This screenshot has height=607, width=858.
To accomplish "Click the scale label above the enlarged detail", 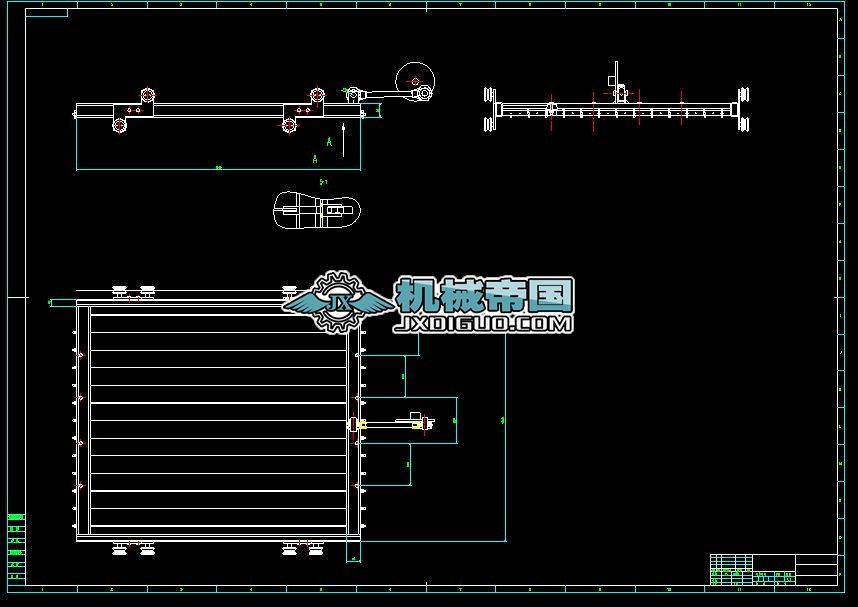I will tap(323, 182).
